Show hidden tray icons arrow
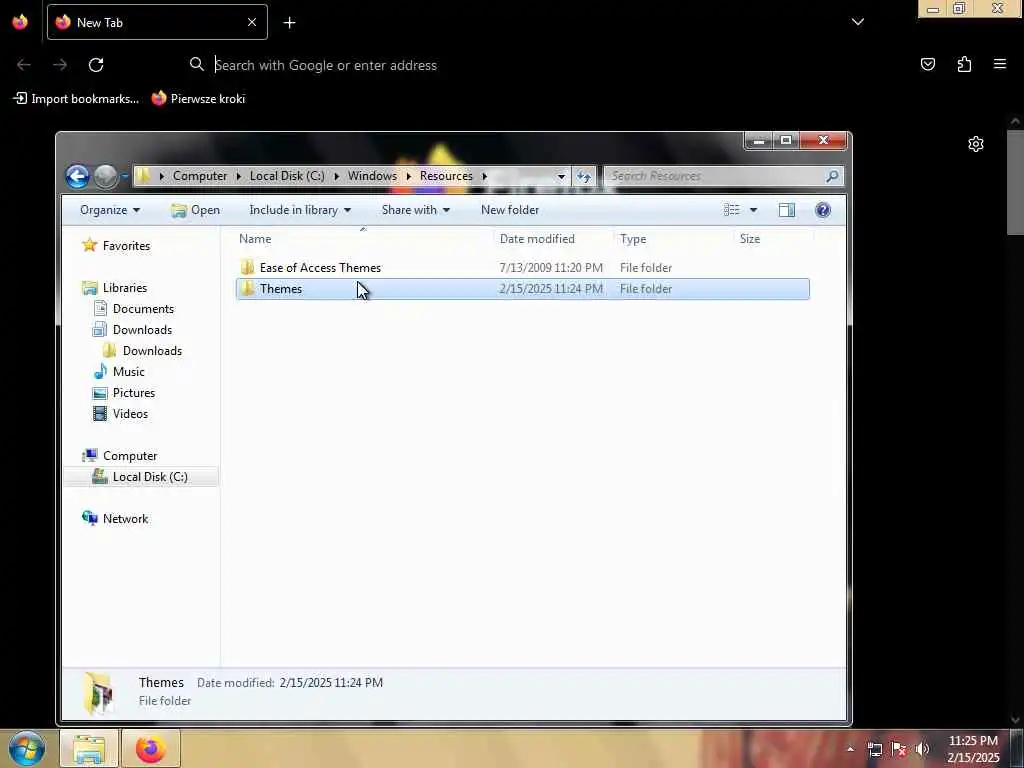Image resolution: width=1024 pixels, height=768 pixels. point(850,749)
